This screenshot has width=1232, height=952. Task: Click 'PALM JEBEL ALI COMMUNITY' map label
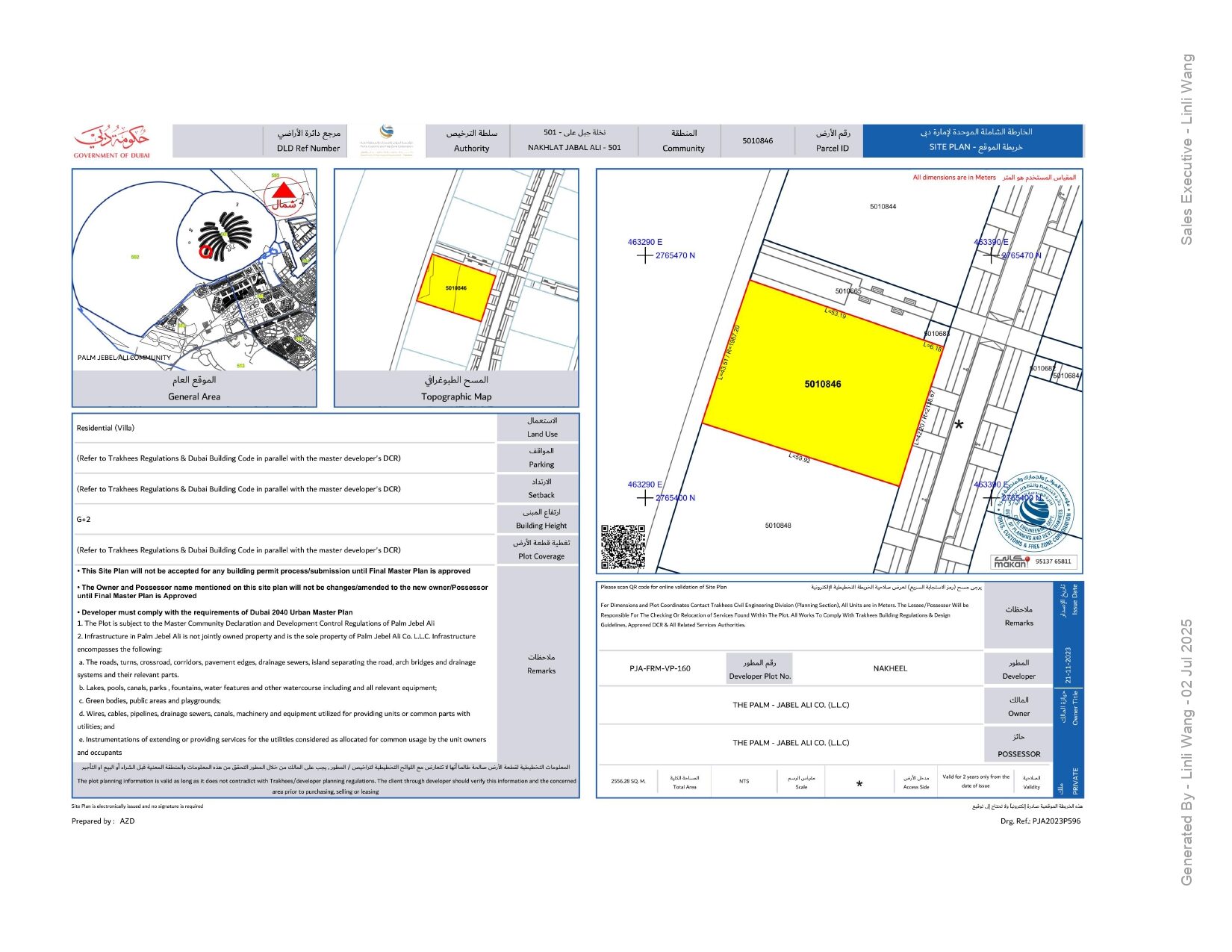124,358
